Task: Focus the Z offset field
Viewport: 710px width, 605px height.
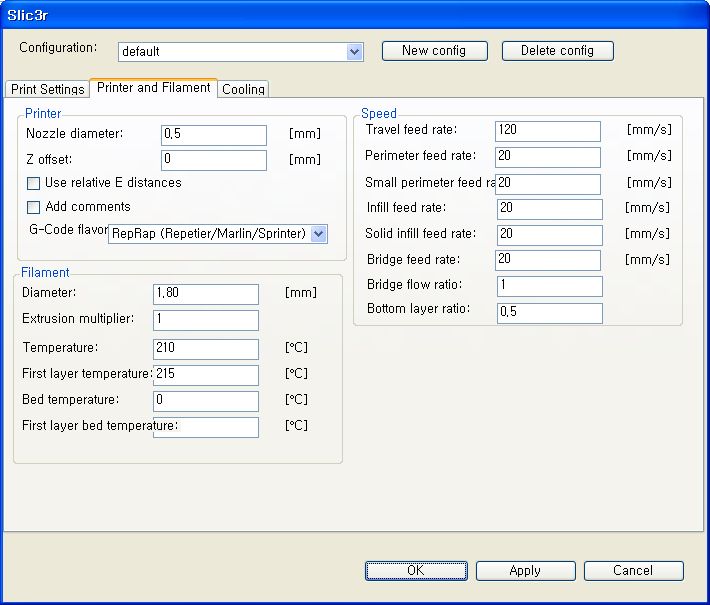Action: 213,160
